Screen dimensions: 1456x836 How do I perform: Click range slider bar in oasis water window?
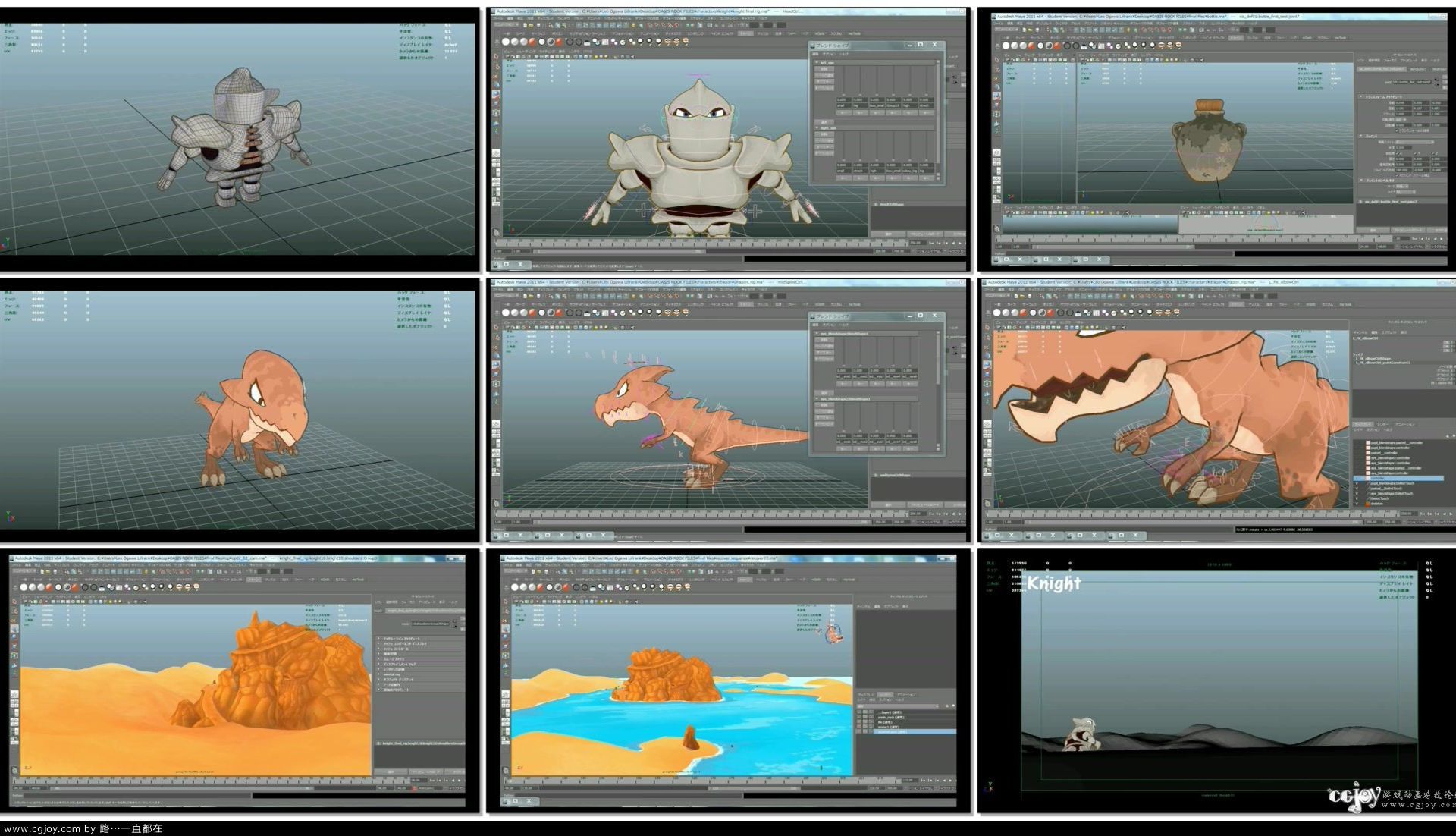point(754,788)
